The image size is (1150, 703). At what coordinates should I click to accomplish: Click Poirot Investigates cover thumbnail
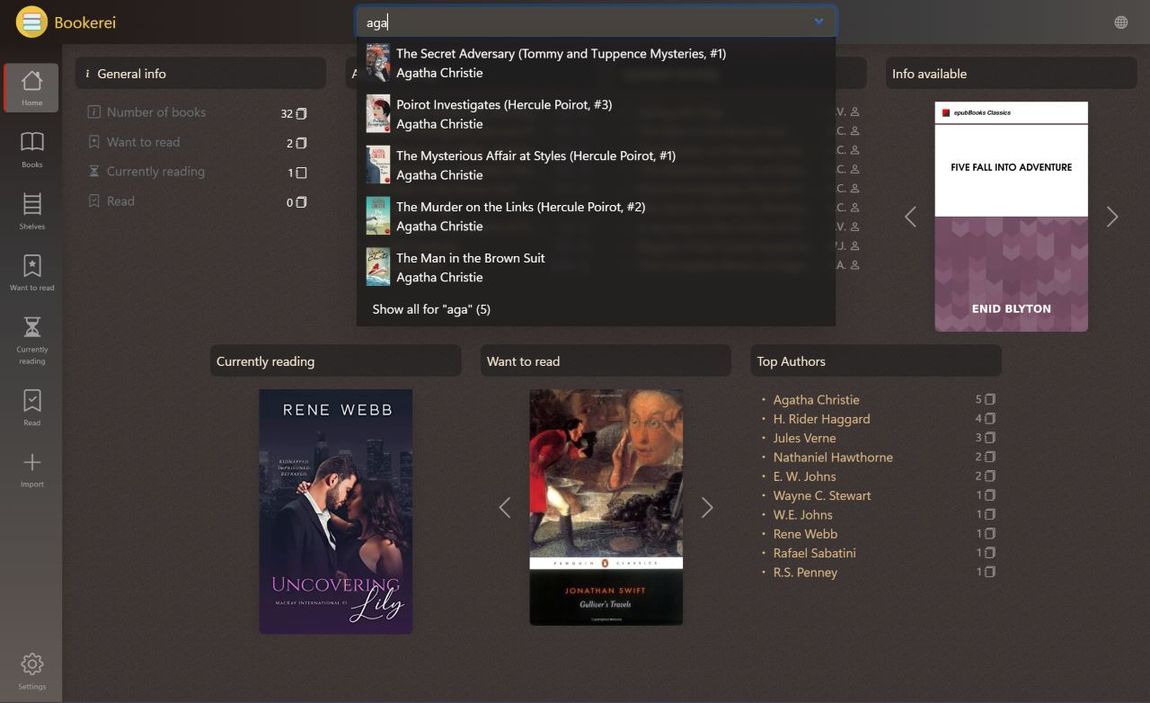pyautogui.click(x=378, y=114)
